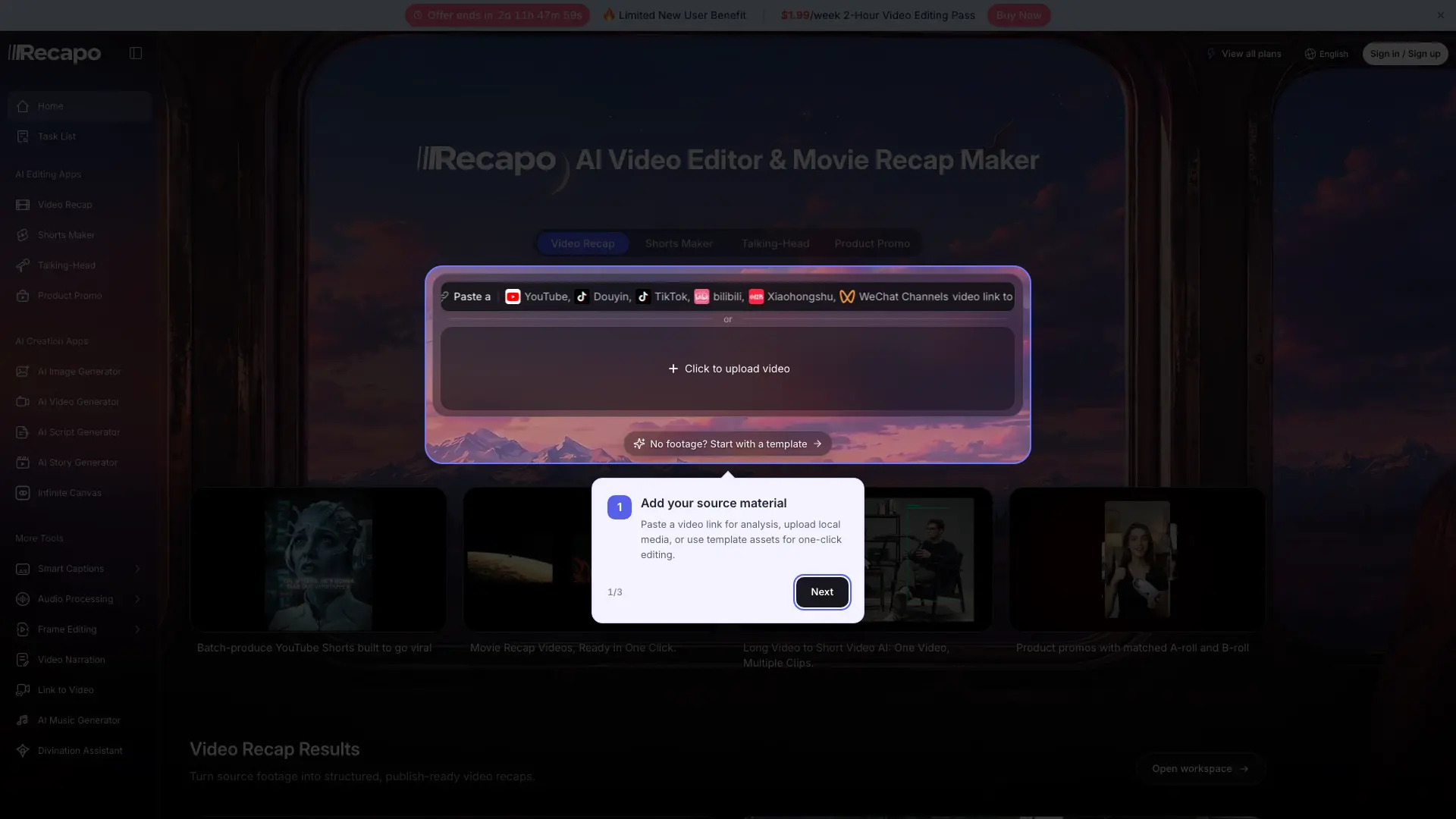Click the Product Promo sidebar icon
The width and height of the screenshot is (1456, 819).
pos(23,296)
